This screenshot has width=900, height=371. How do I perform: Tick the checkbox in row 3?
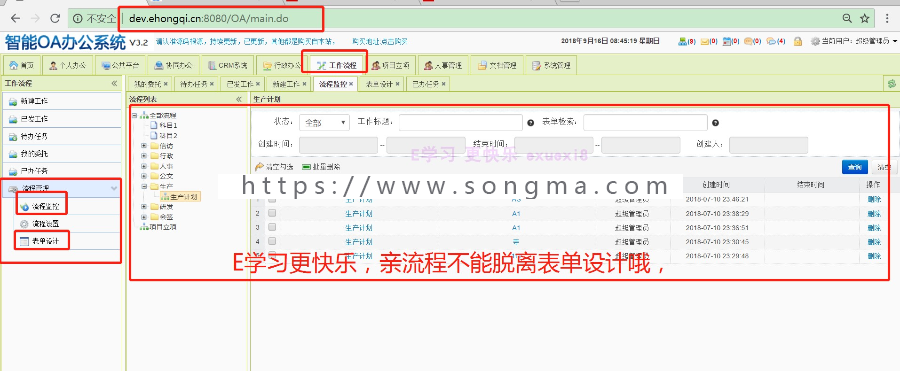[x=272, y=227]
